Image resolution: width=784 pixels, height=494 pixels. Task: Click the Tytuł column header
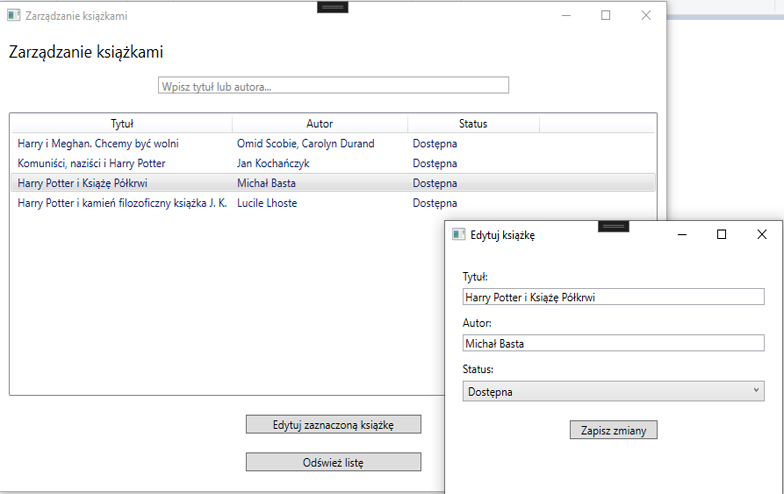pos(122,124)
